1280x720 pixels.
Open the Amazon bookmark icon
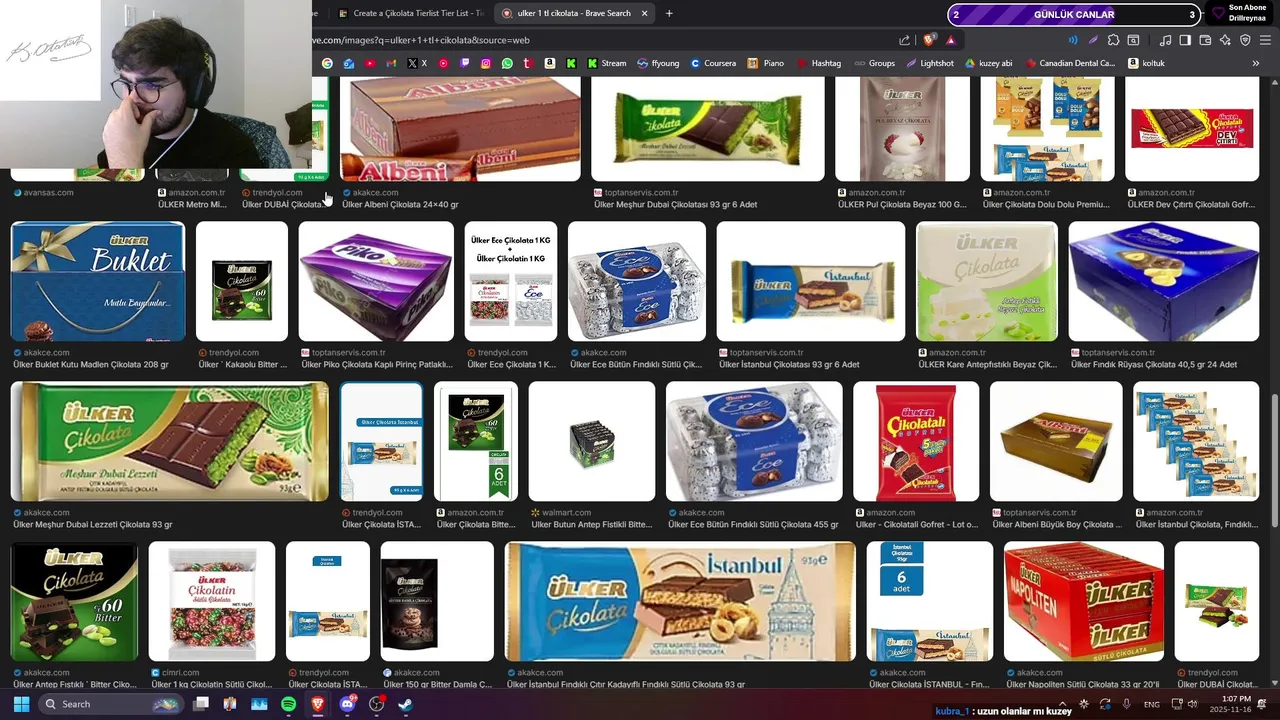(549, 63)
